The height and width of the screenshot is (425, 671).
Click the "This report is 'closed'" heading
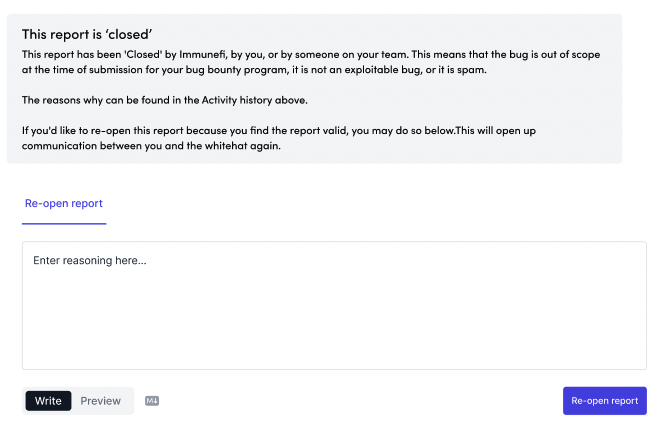pos(87,34)
